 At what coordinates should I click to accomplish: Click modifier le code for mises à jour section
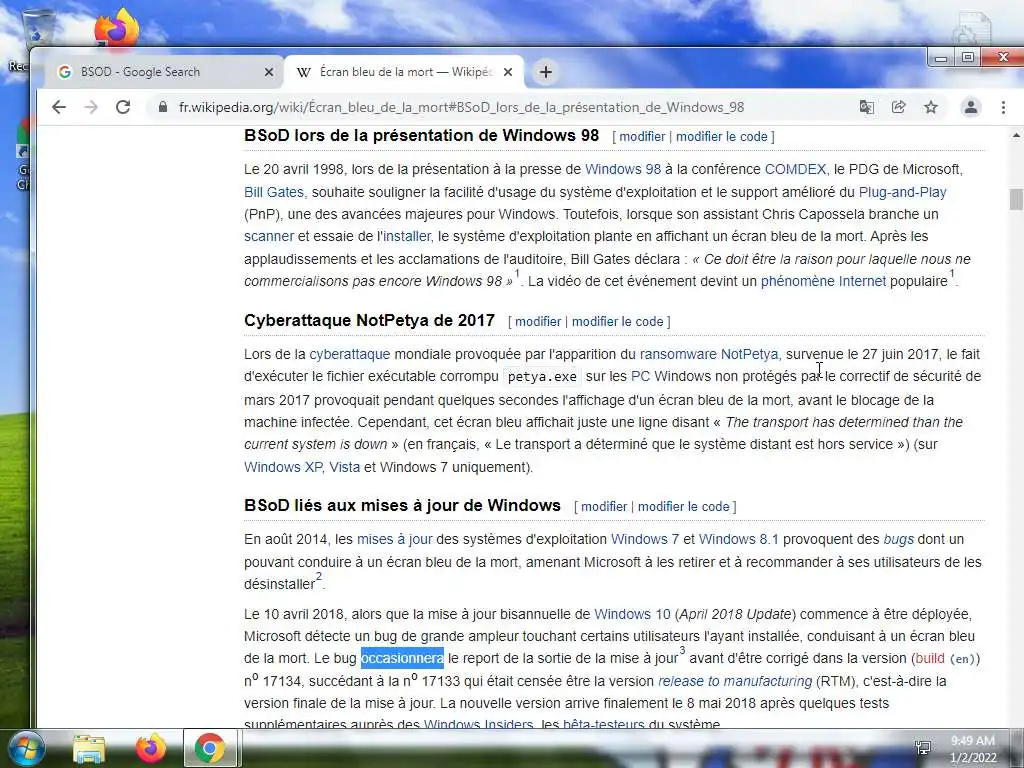pyautogui.click(x=684, y=506)
